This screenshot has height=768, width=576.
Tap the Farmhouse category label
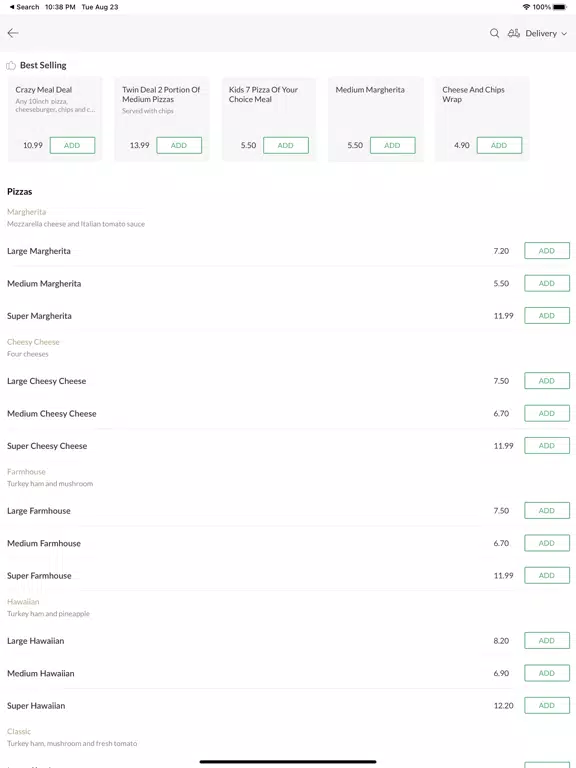coord(26,472)
